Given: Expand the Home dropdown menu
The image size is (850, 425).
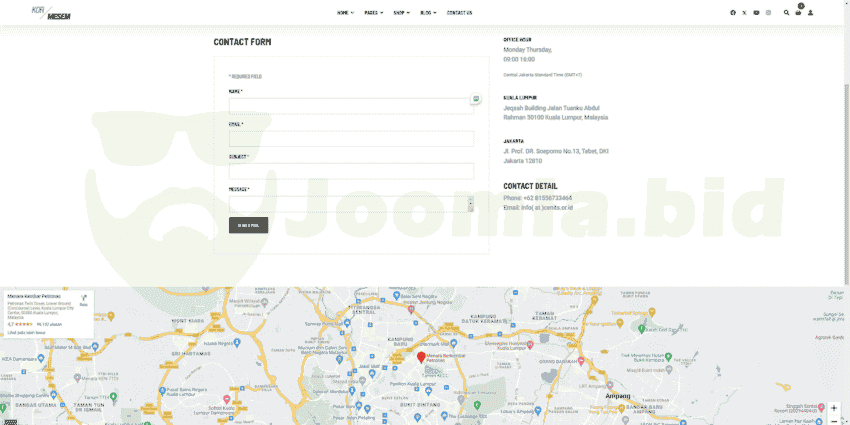Looking at the screenshot, I should pyautogui.click(x=345, y=13).
